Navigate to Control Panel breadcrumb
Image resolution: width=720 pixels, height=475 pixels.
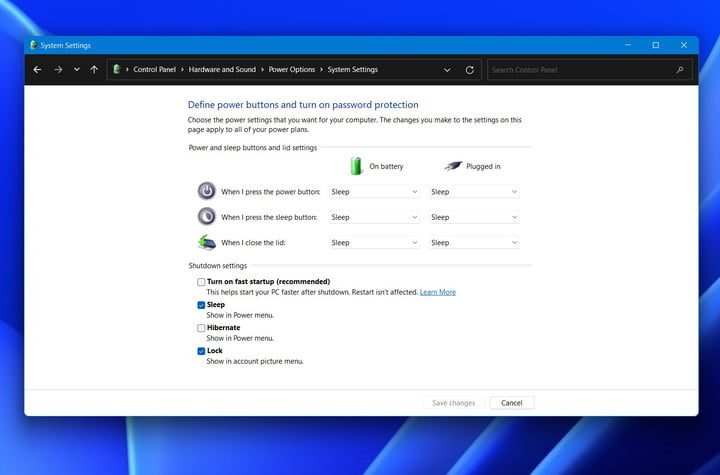point(154,69)
